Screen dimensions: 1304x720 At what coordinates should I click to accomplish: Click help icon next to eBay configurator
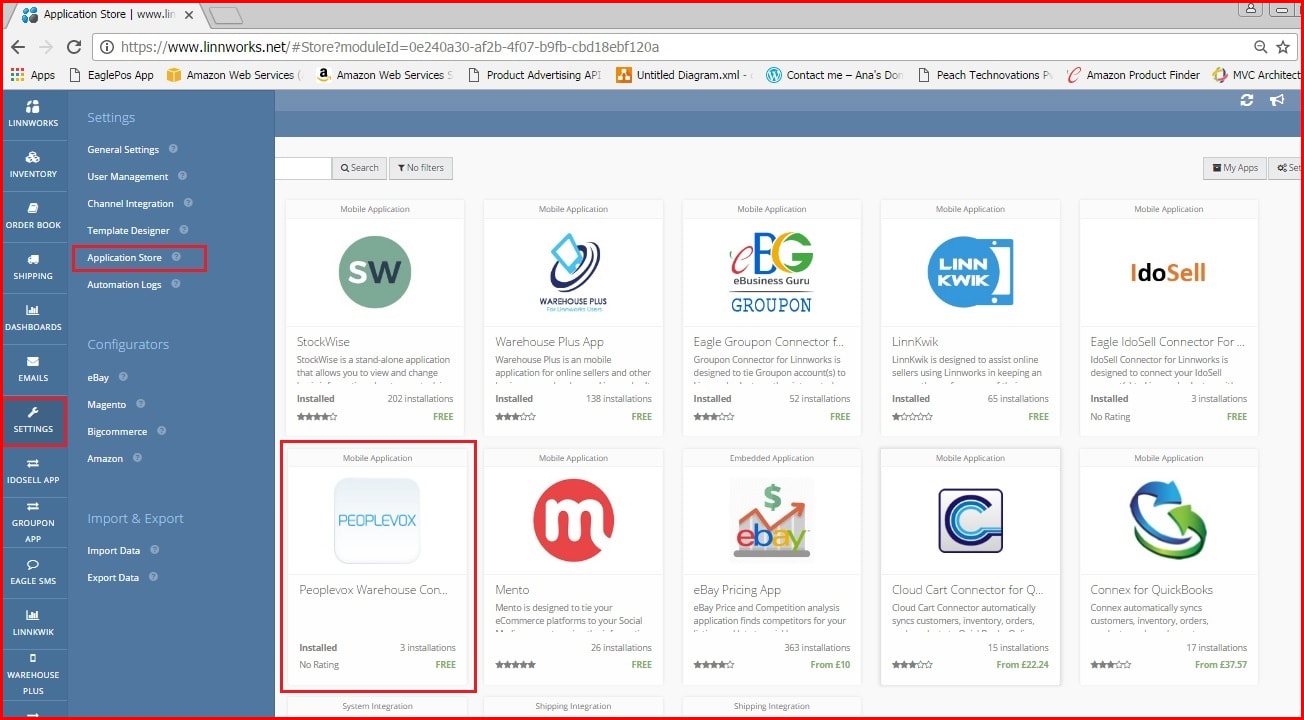(123, 377)
